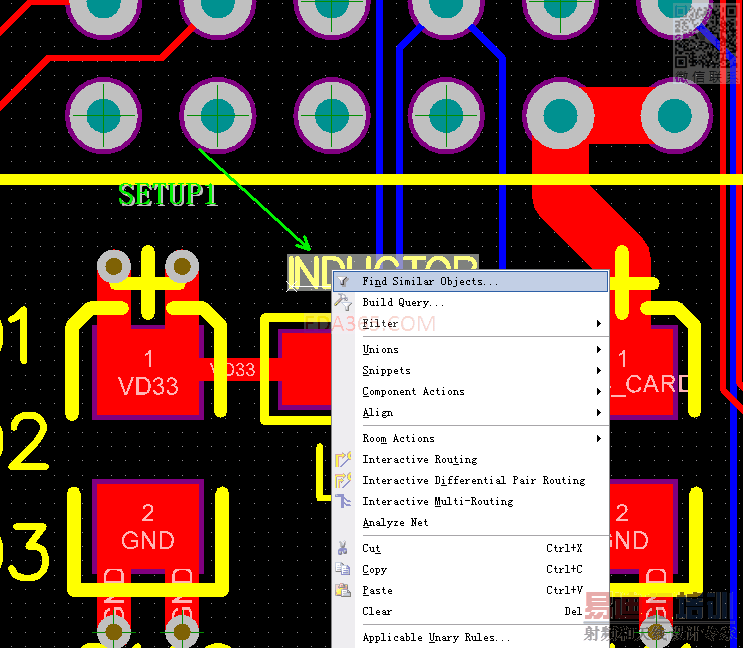This screenshot has width=743, height=648.
Task: Open the Component Actions submenu
Action: click(x=471, y=392)
